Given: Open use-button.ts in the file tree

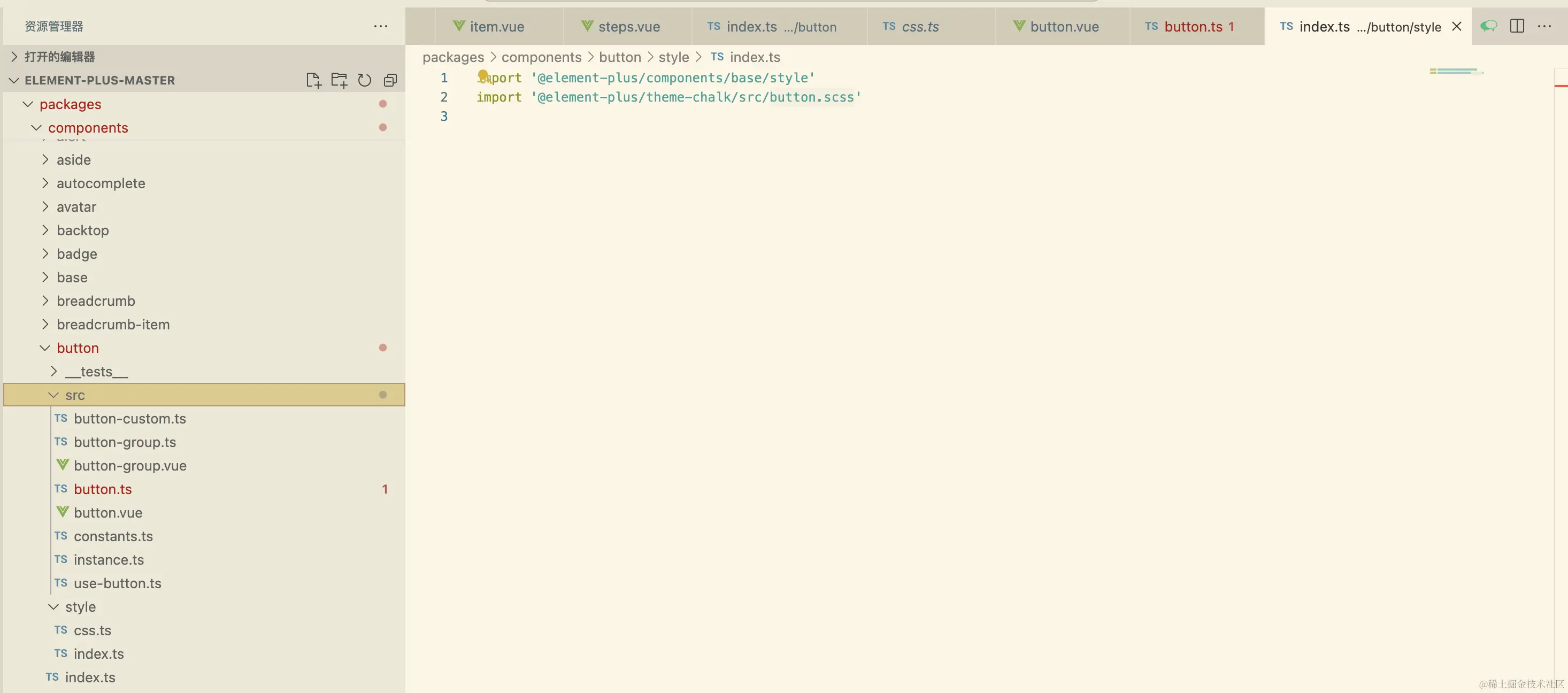Looking at the screenshot, I should click(118, 583).
